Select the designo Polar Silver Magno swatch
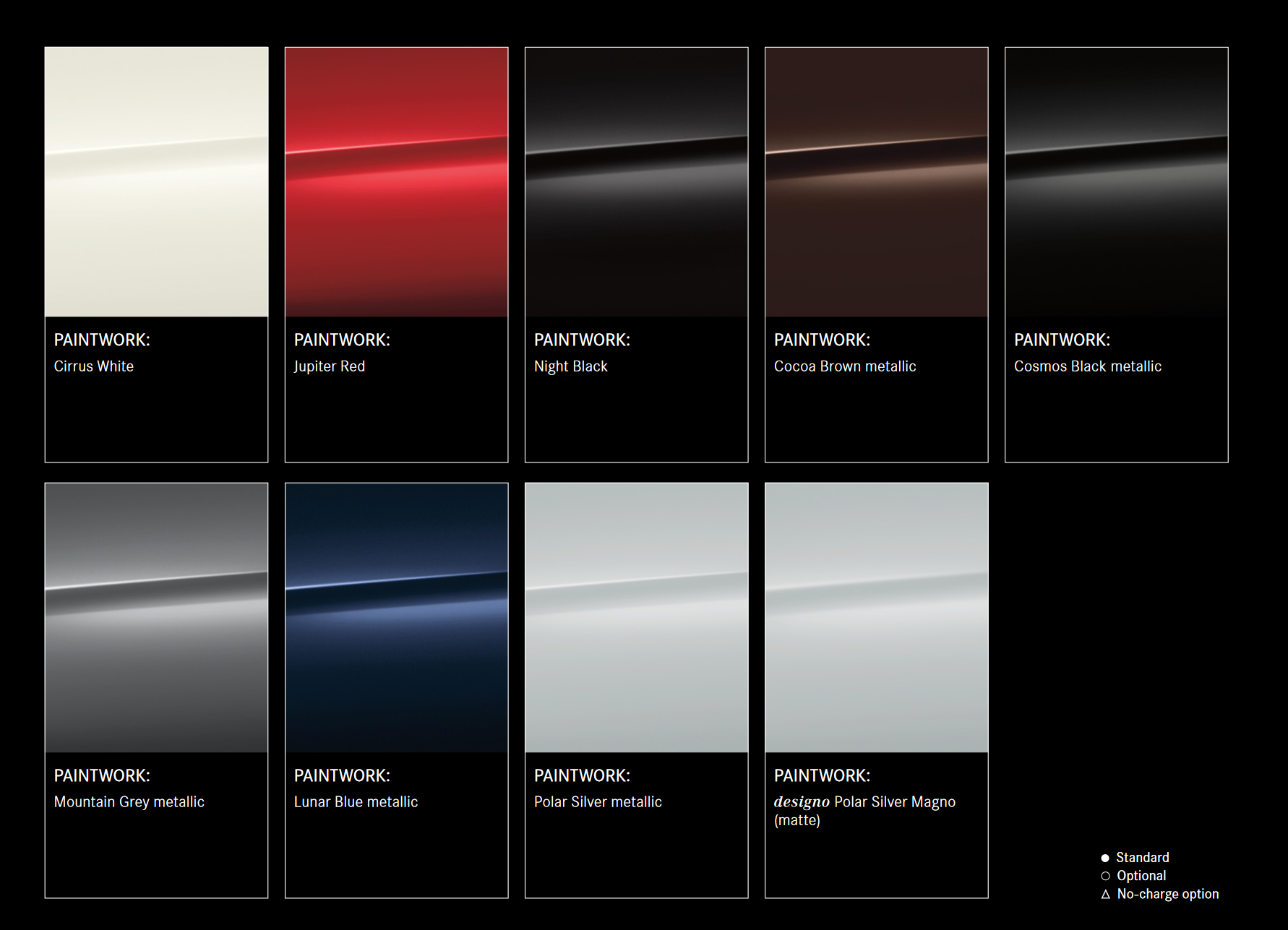This screenshot has height=930, width=1288. (x=876, y=618)
